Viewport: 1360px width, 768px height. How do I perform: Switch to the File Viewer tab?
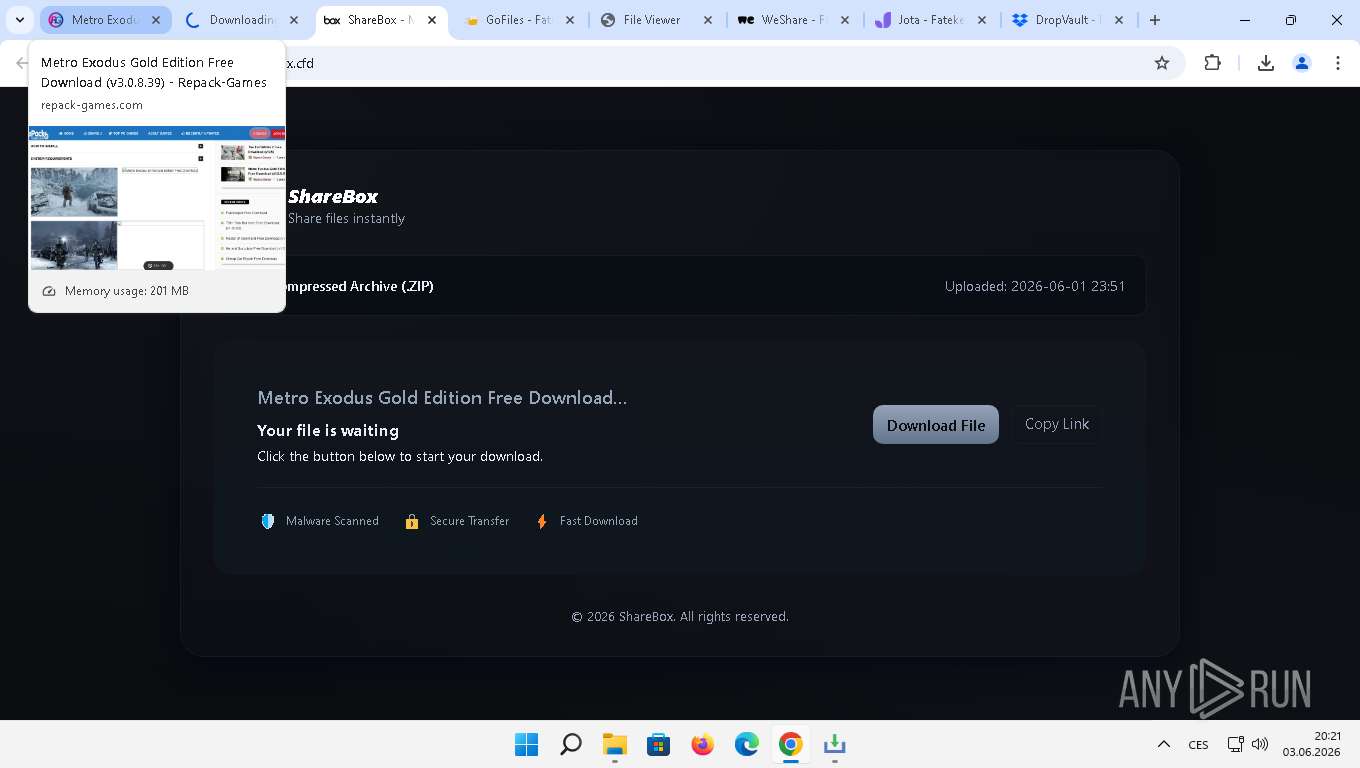(x=656, y=20)
